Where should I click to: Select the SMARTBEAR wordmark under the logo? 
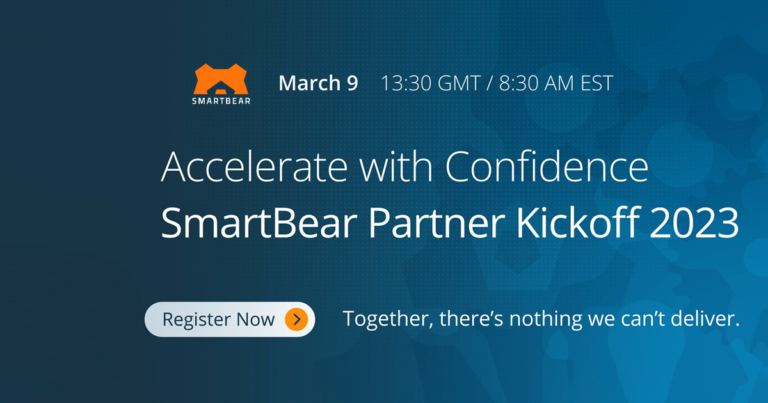click(x=221, y=101)
